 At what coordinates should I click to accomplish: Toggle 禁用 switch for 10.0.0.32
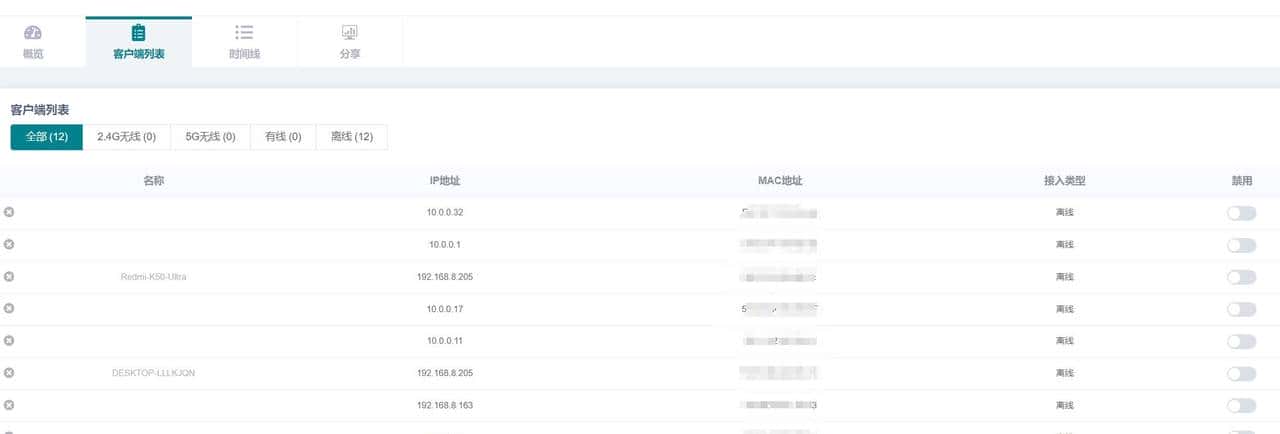[1241, 213]
